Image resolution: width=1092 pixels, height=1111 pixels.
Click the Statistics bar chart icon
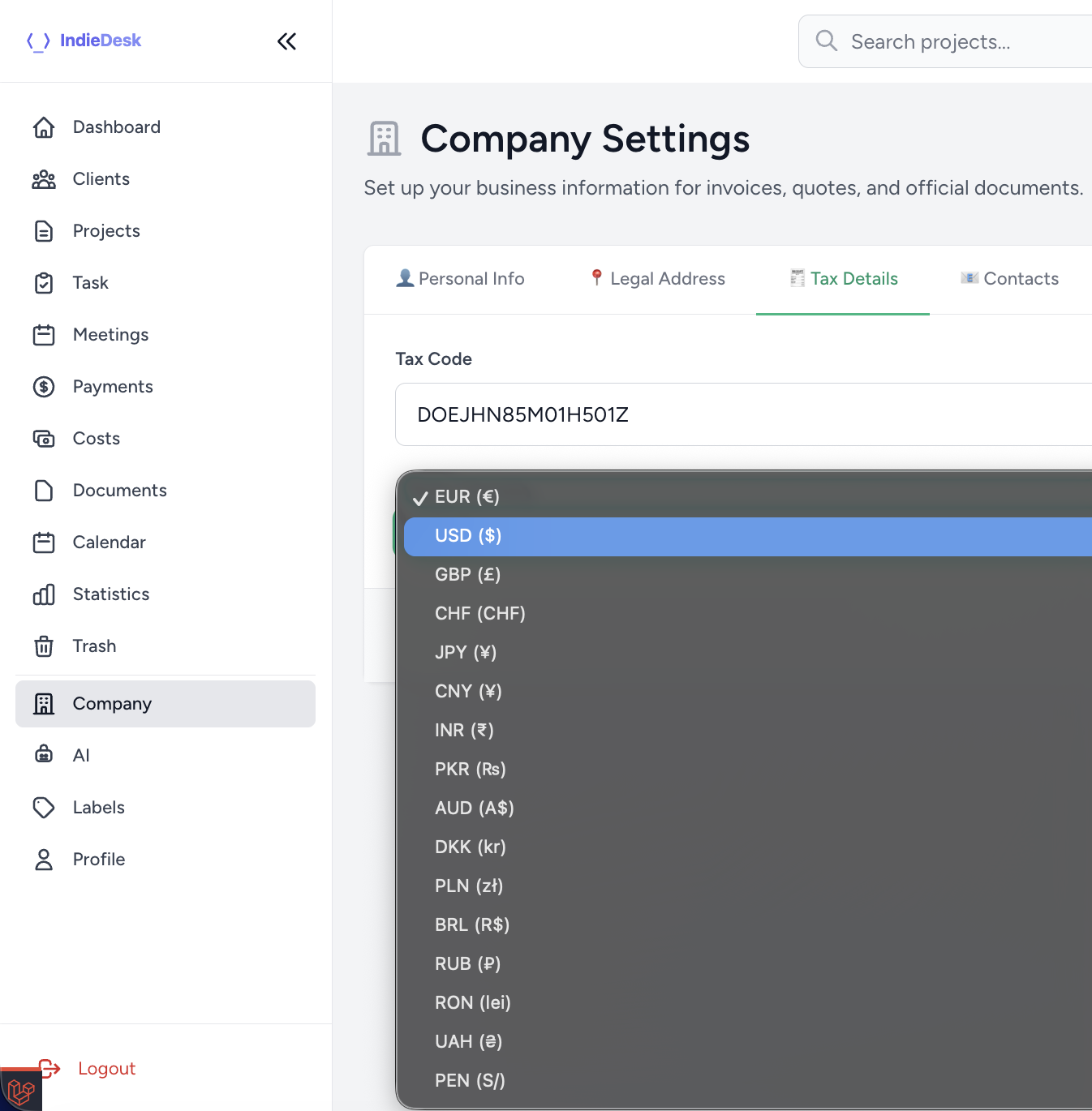[44, 594]
